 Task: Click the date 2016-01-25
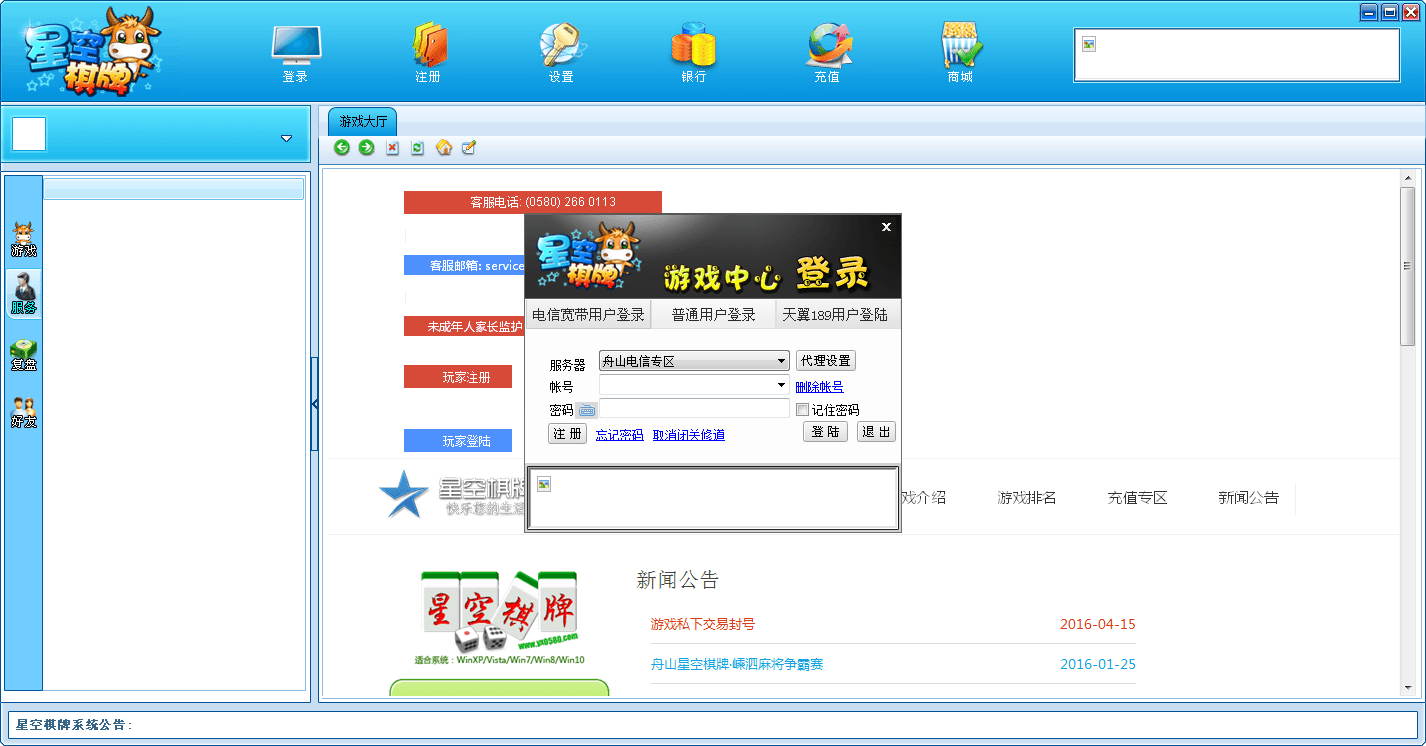pos(1098,664)
